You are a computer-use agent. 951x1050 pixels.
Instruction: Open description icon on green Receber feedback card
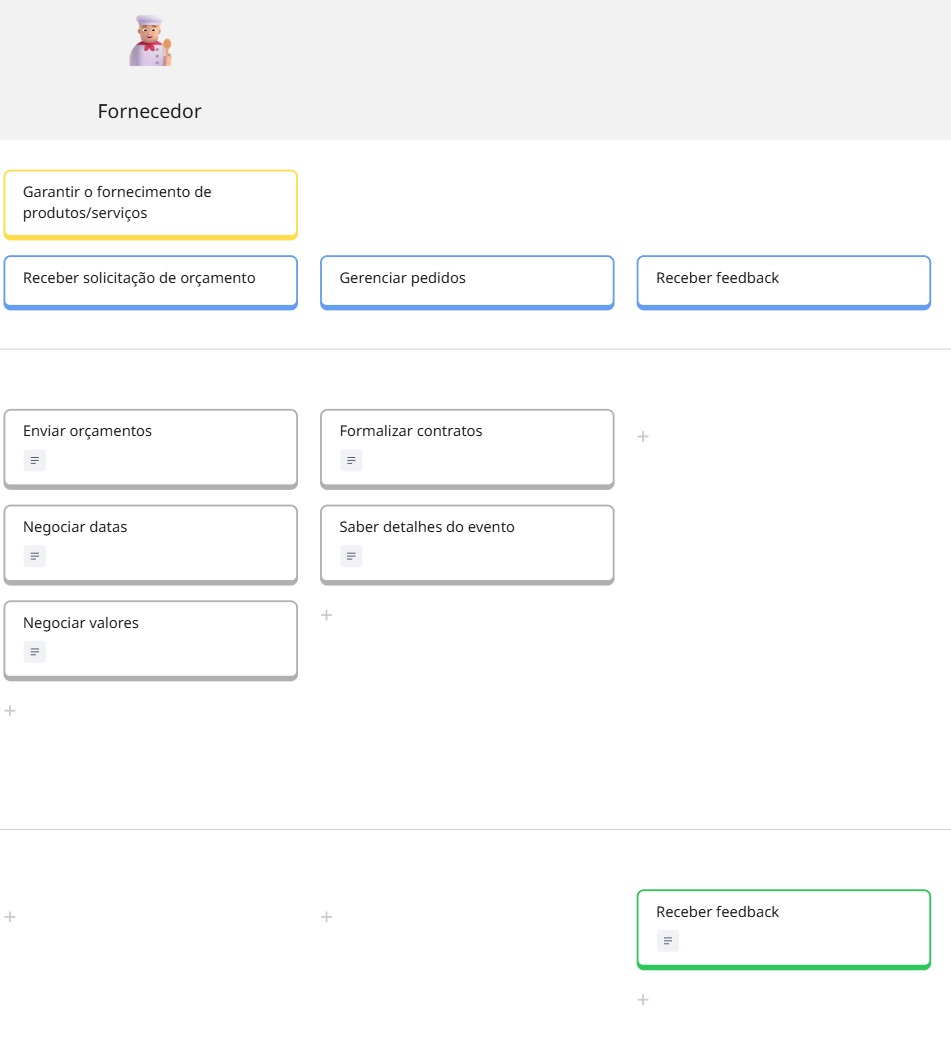[x=668, y=941]
